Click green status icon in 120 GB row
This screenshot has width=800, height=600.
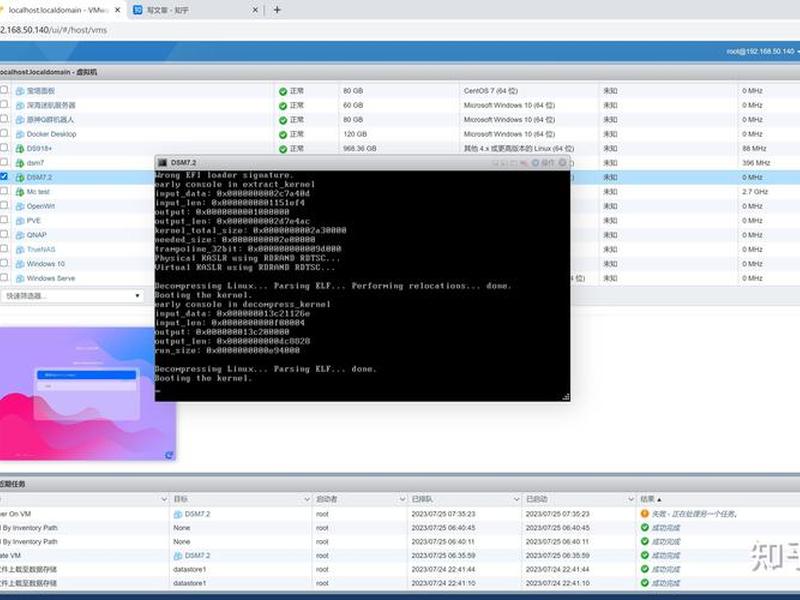[283, 135]
